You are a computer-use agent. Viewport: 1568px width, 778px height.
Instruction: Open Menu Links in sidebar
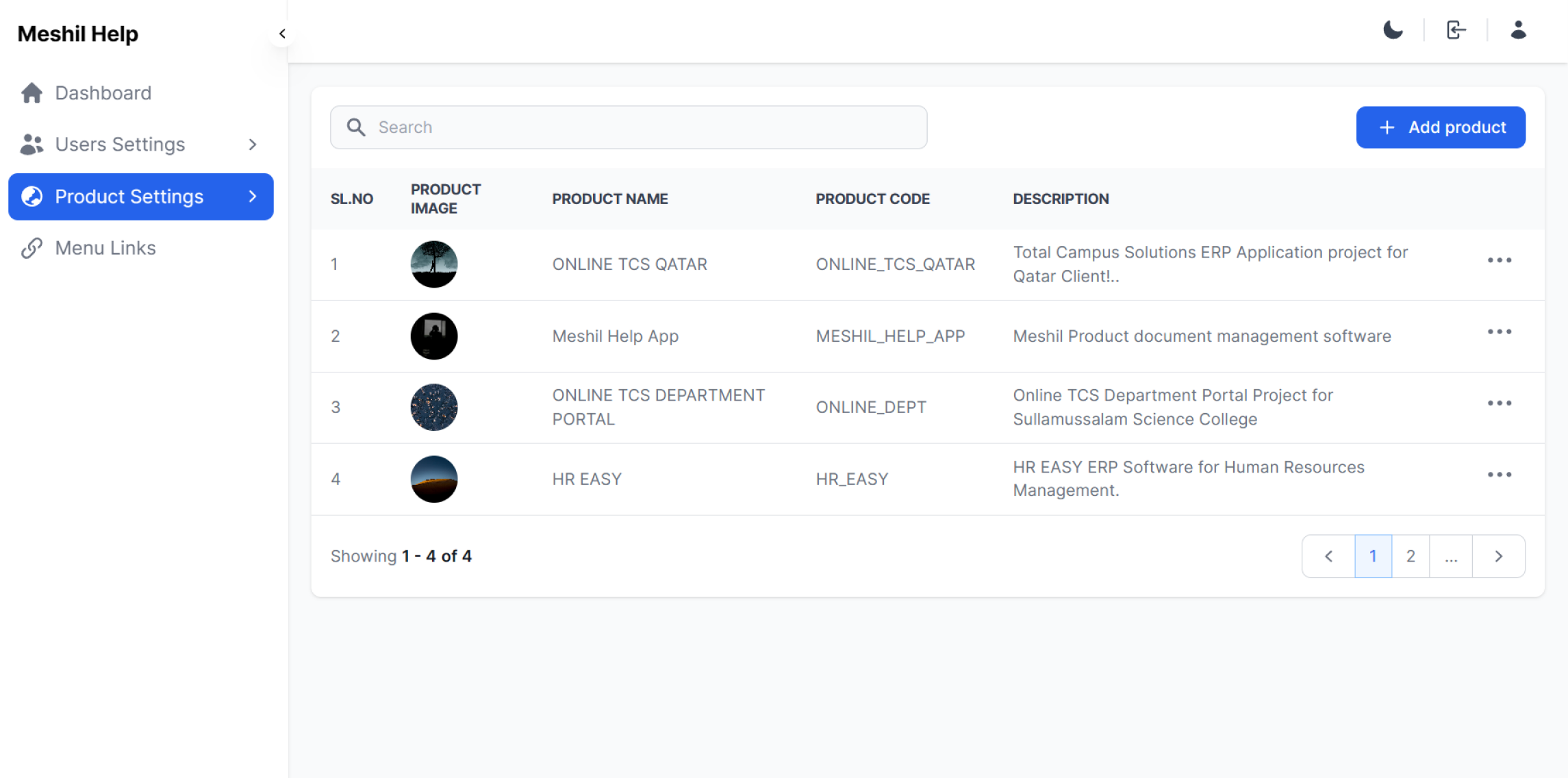105,248
